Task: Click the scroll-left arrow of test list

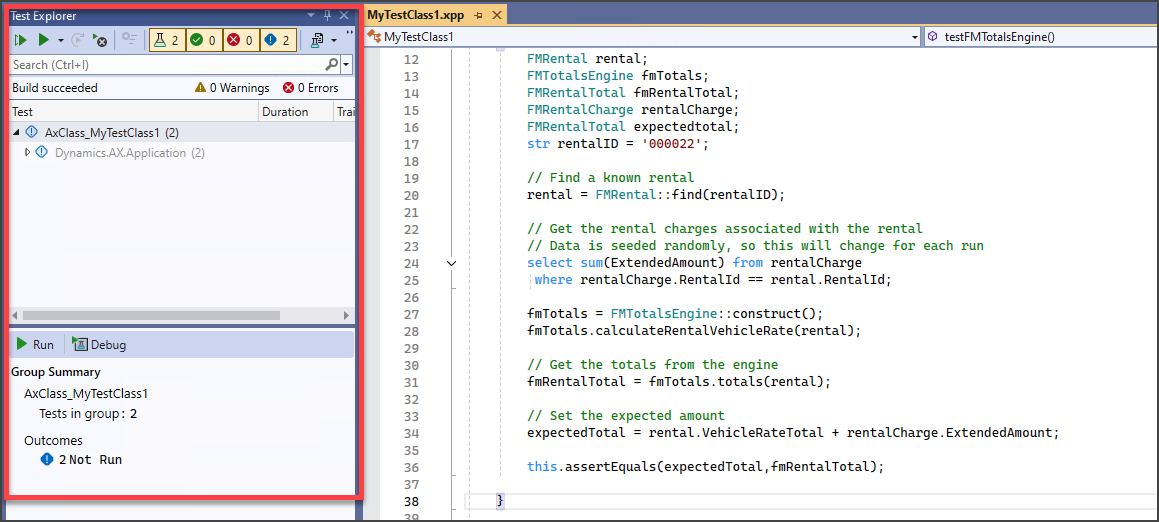Action: [16, 315]
